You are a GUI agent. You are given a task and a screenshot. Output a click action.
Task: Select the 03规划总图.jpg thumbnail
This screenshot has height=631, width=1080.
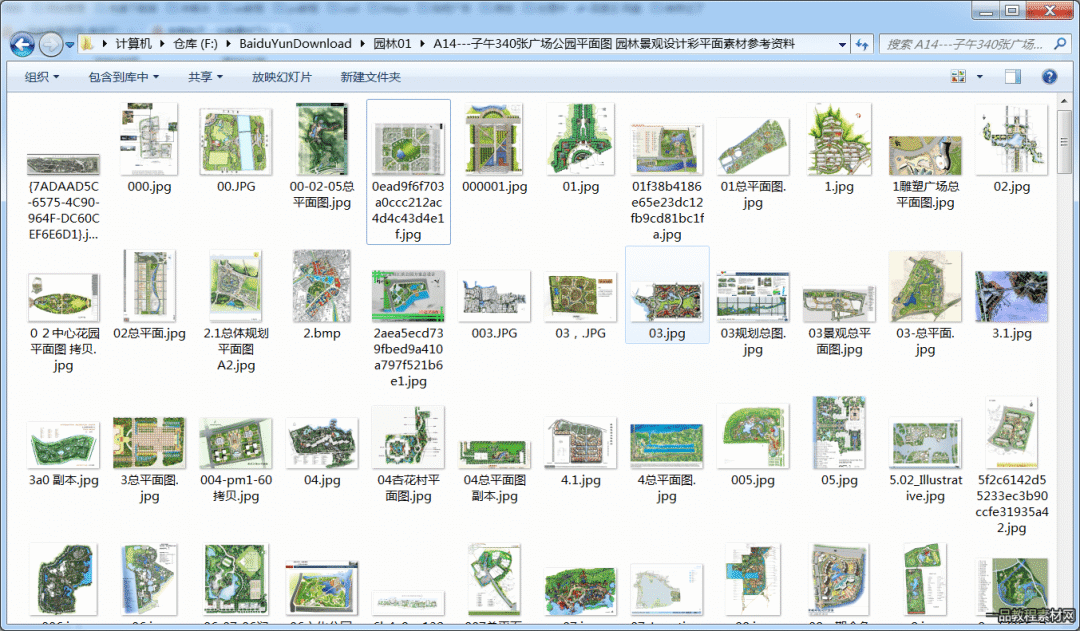point(752,296)
